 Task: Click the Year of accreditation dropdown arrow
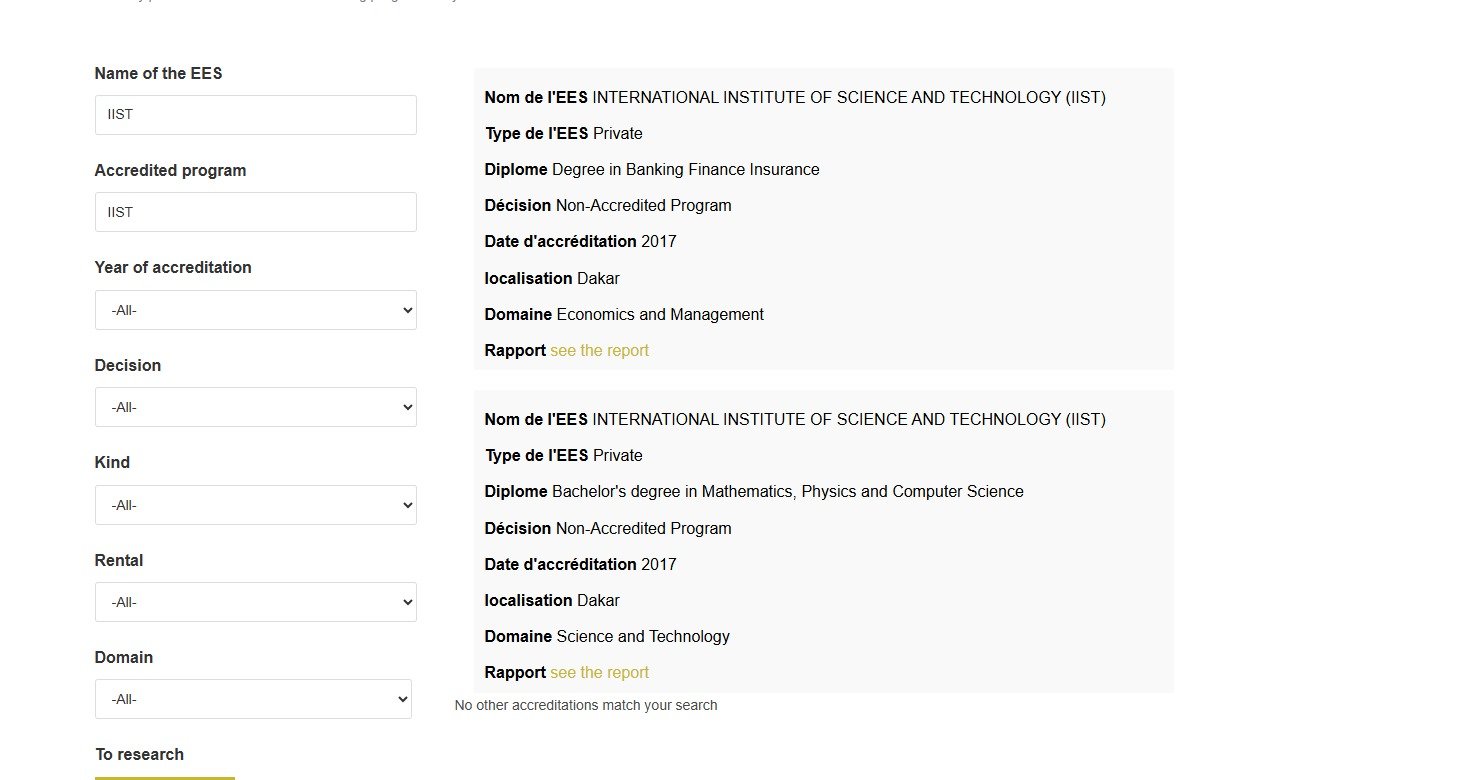click(404, 310)
